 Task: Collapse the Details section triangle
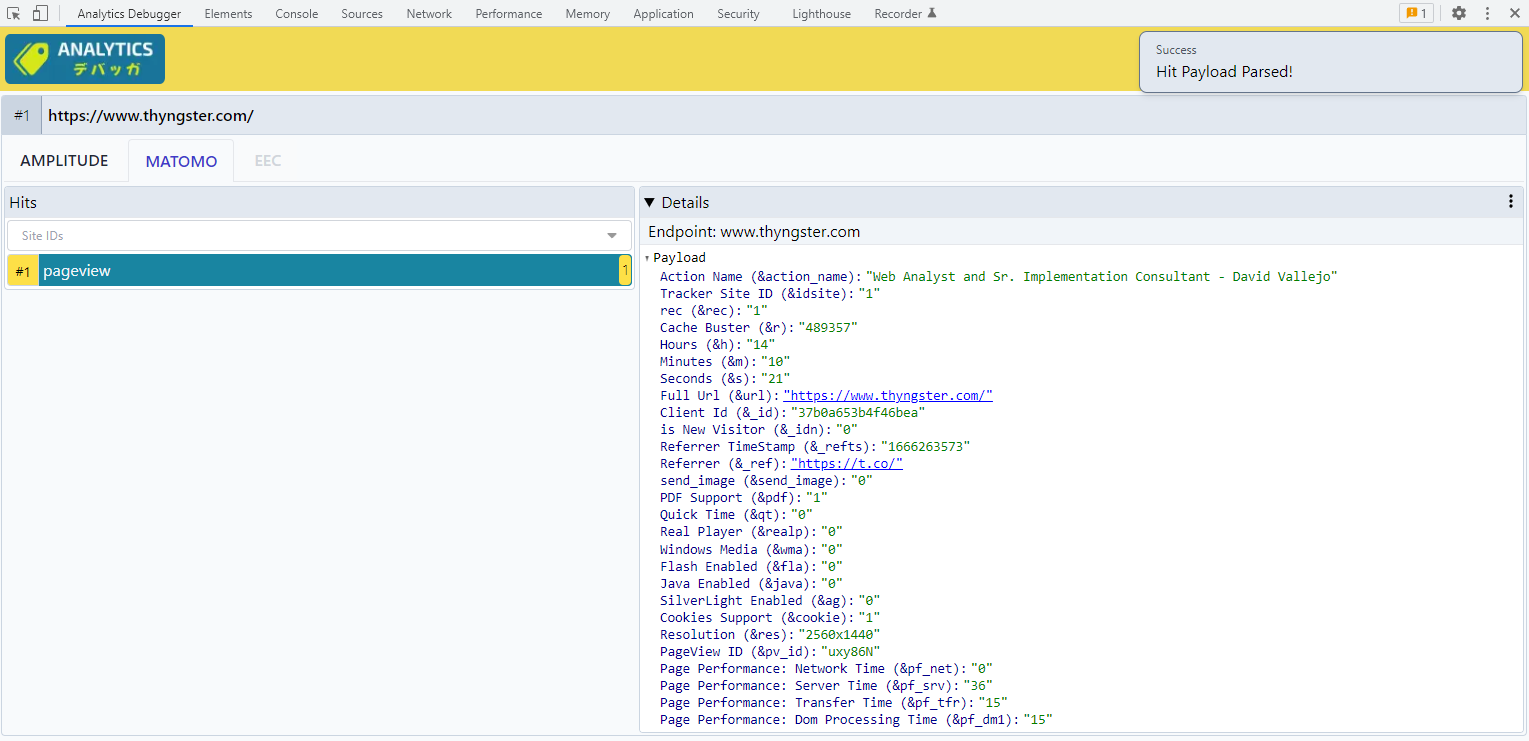(649, 202)
